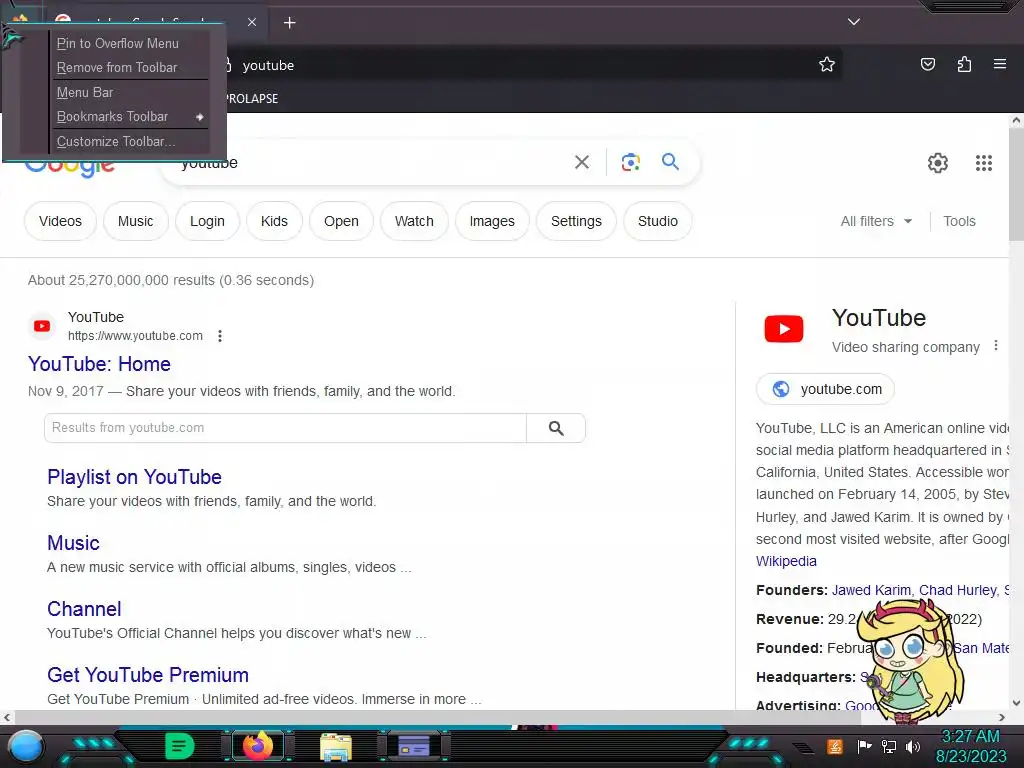The image size is (1024, 768).
Task: Open green notes app in taskbar
Action: 180,746
